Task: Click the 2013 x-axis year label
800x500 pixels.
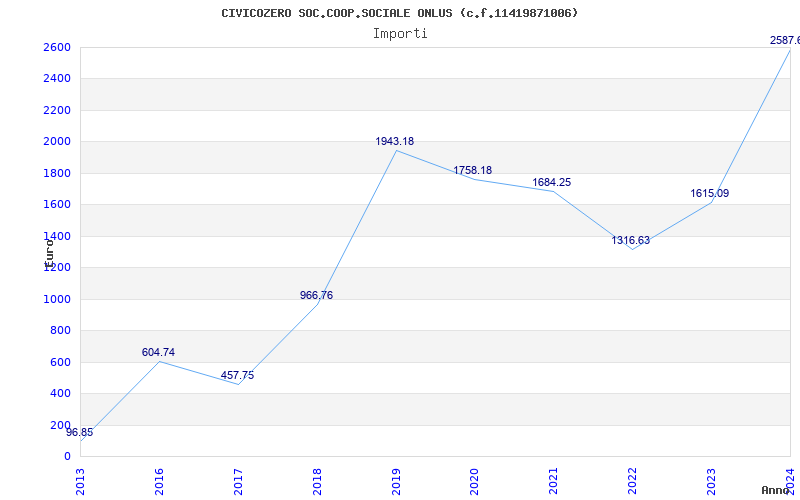Action: click(x=80, y=481)
